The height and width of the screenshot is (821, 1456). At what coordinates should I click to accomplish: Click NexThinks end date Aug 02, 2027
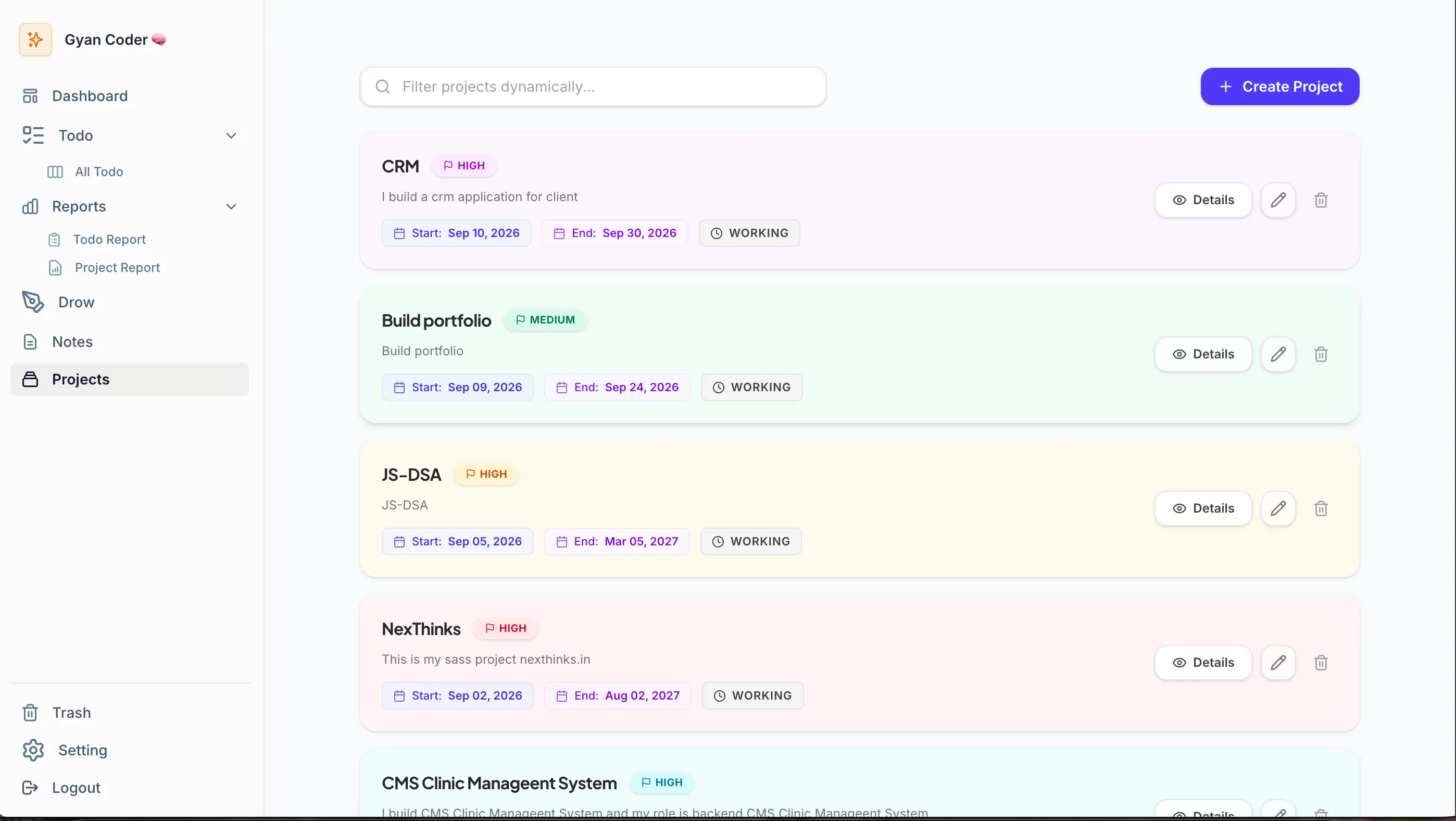618,696
